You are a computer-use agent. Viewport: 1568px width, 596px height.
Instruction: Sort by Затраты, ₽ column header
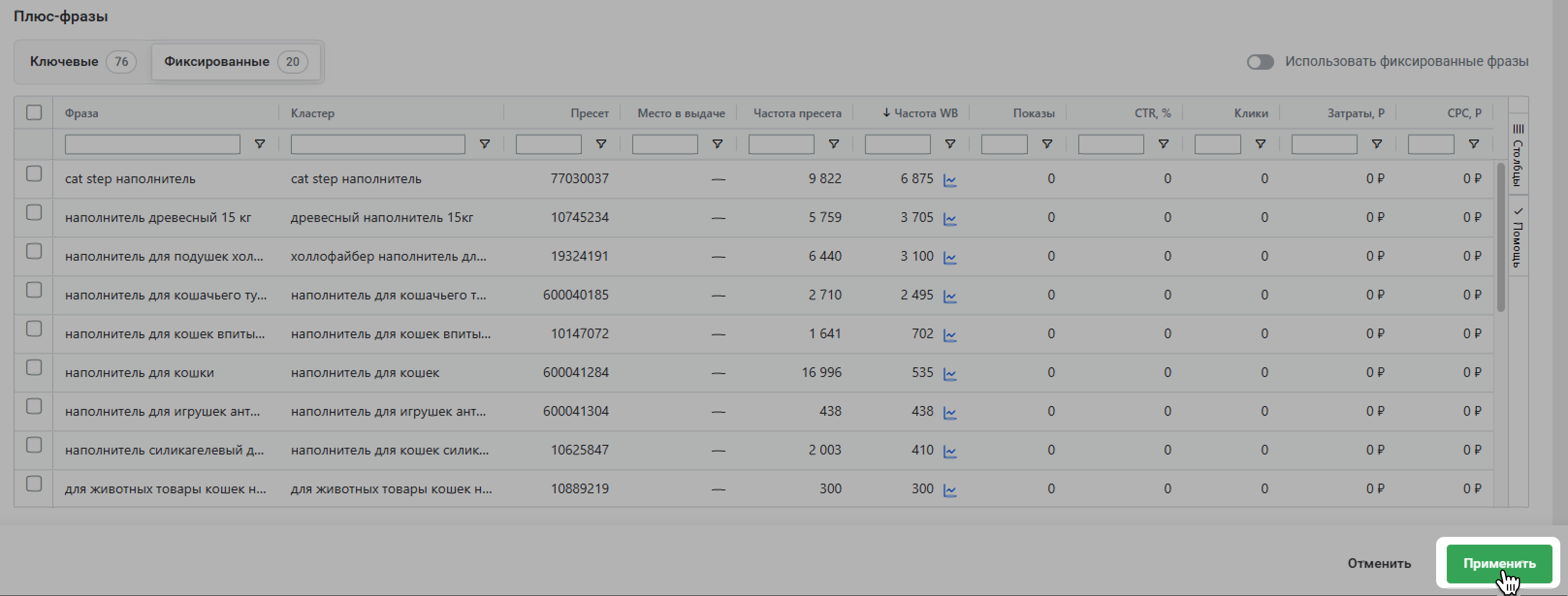(1356, 113)
